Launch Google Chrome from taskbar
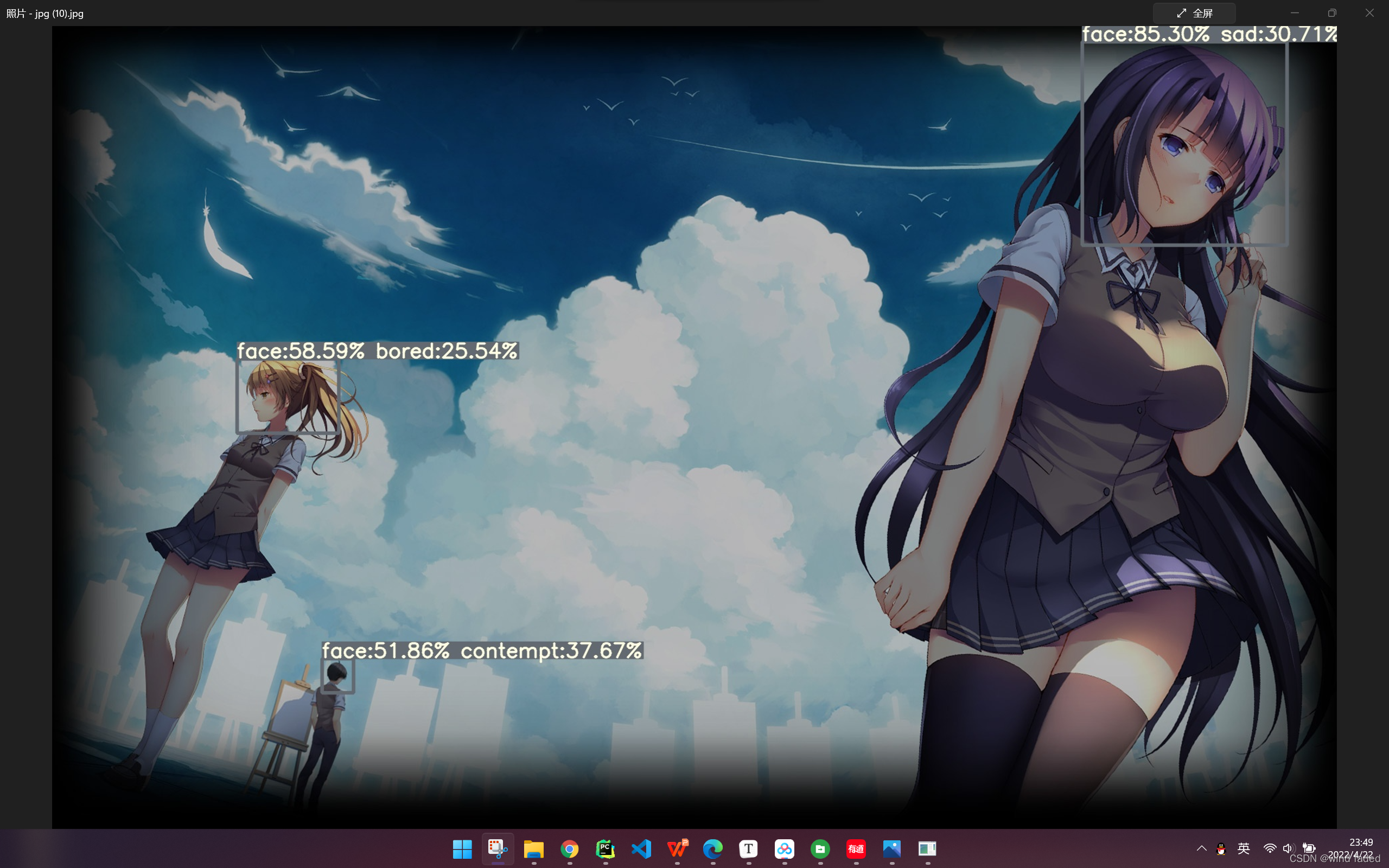 tap(569, 848)
